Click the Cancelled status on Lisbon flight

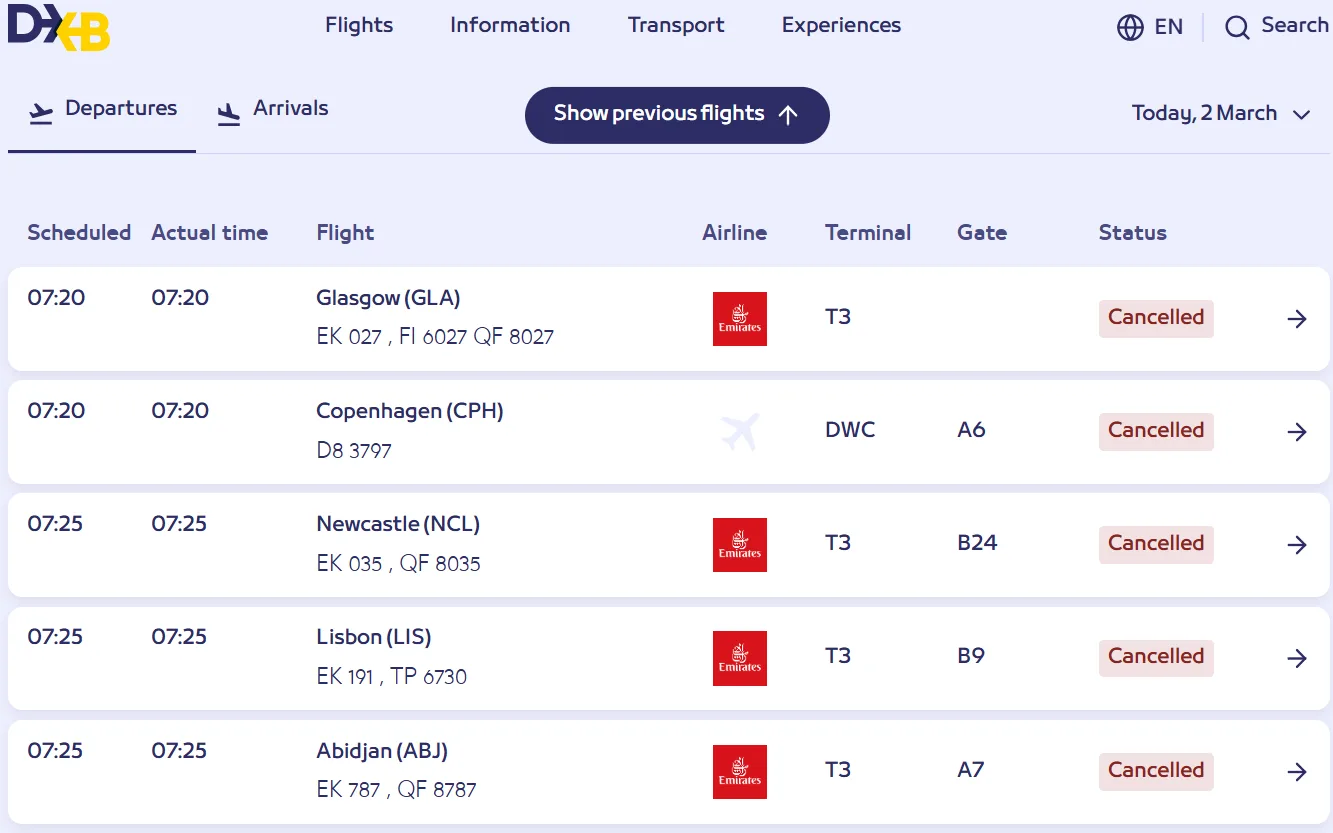click(x=1156, y=657)
